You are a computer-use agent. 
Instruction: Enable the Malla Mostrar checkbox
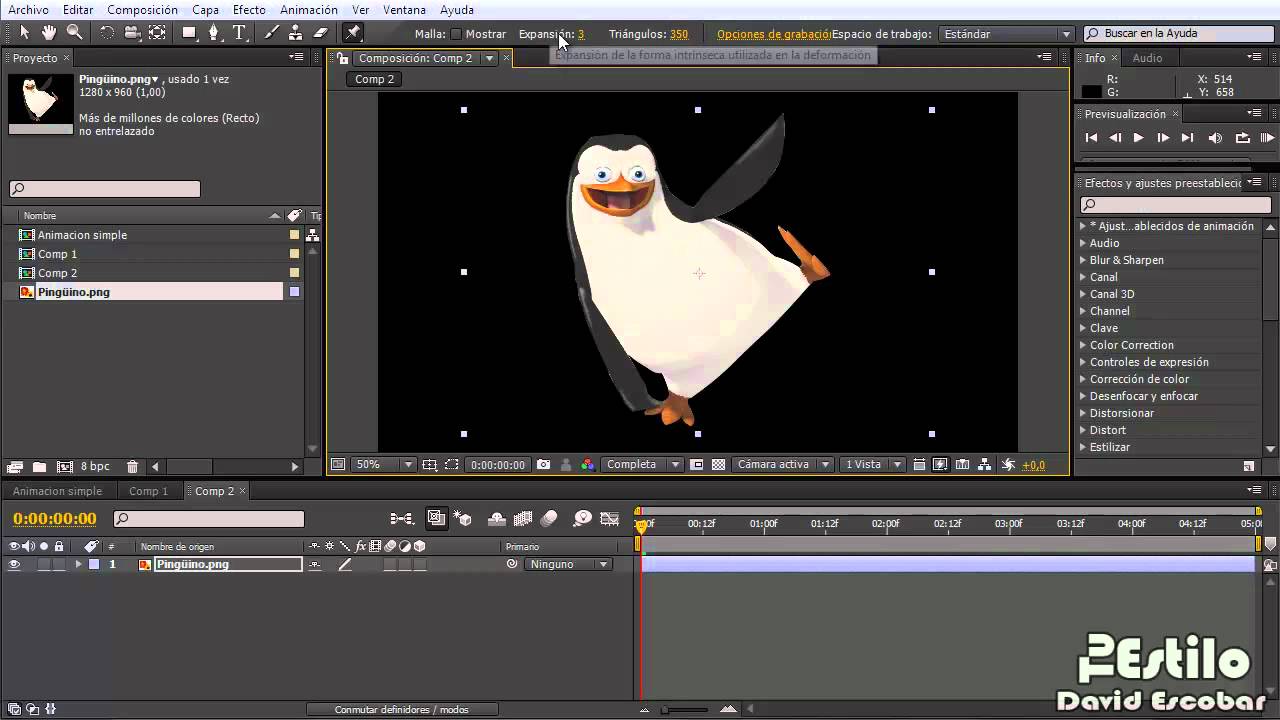(456, 34)
